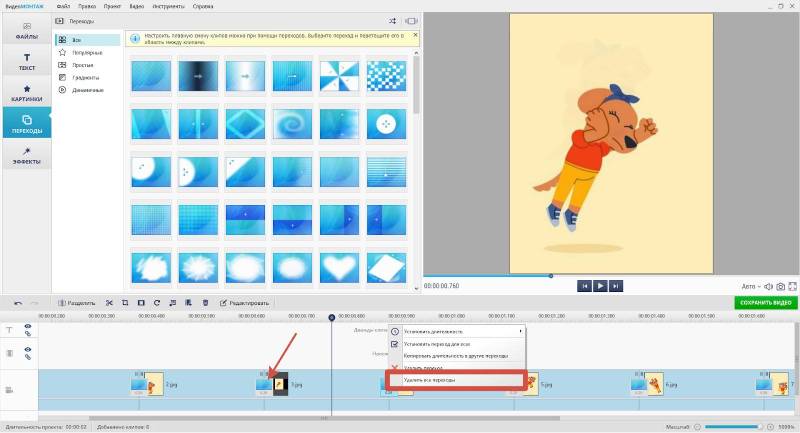Screen dimensions: 800x433
Task: Select the diamond outline transition thumbnail
Action: [245, 124]
